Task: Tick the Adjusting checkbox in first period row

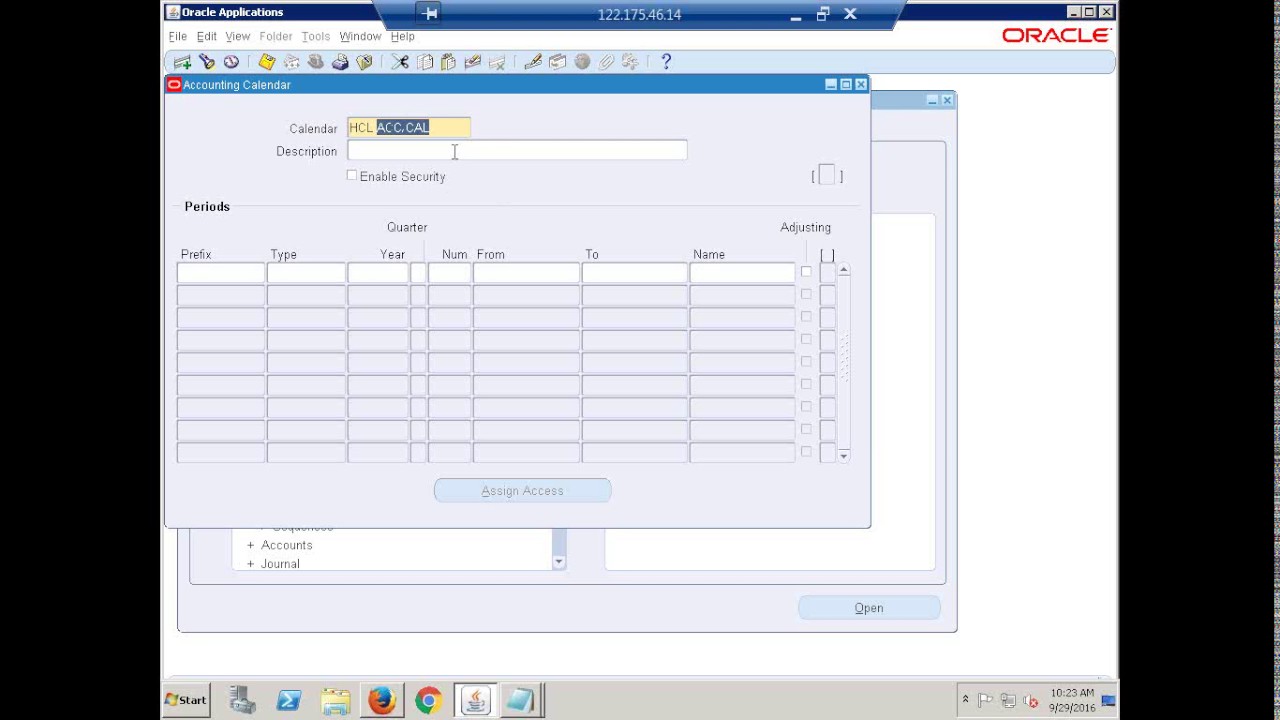Action: point(806,272)
